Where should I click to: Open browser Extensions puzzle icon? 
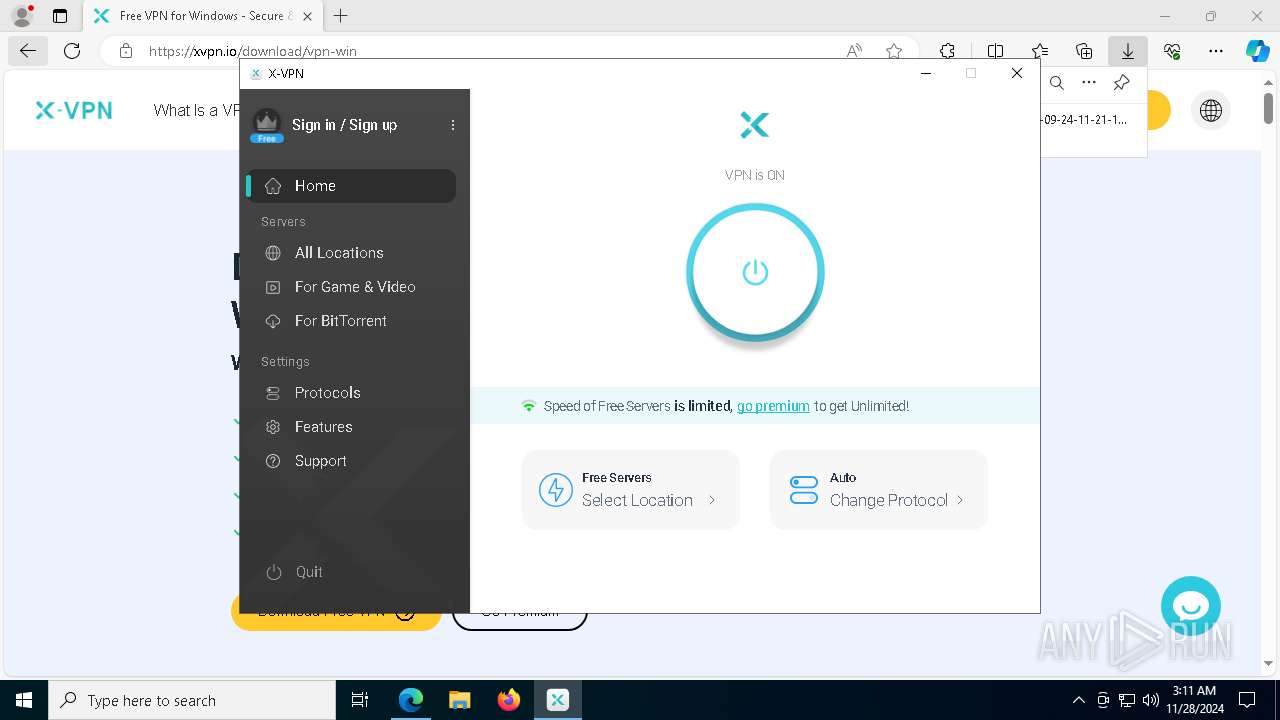(x=947, y=51)
